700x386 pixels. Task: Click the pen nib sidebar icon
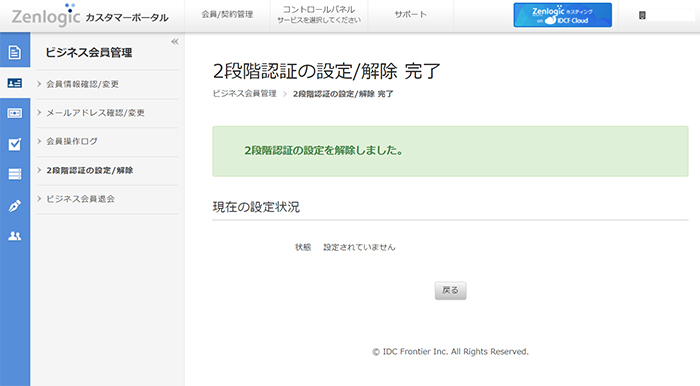point(15,206)
